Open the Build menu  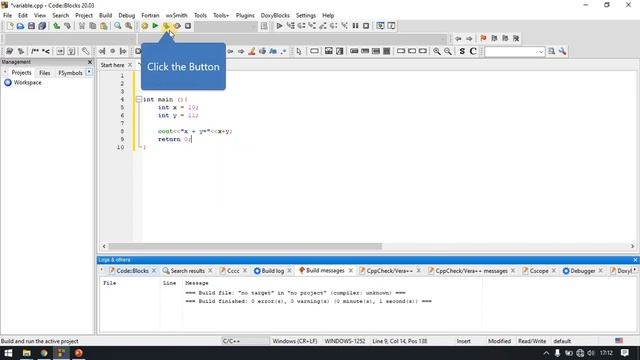[x=105, y=15]
